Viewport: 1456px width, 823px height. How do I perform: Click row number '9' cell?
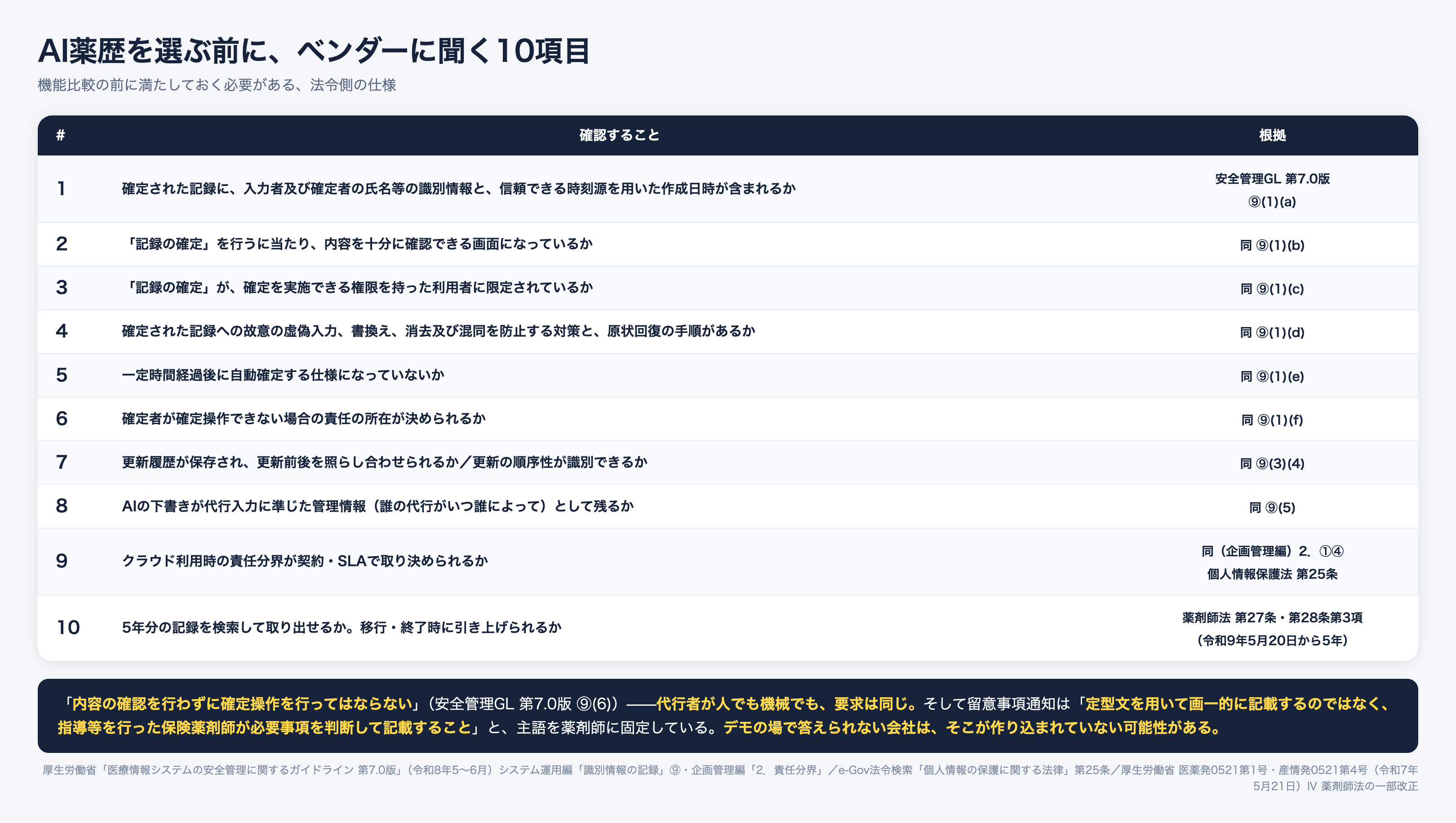pos(62,561)
